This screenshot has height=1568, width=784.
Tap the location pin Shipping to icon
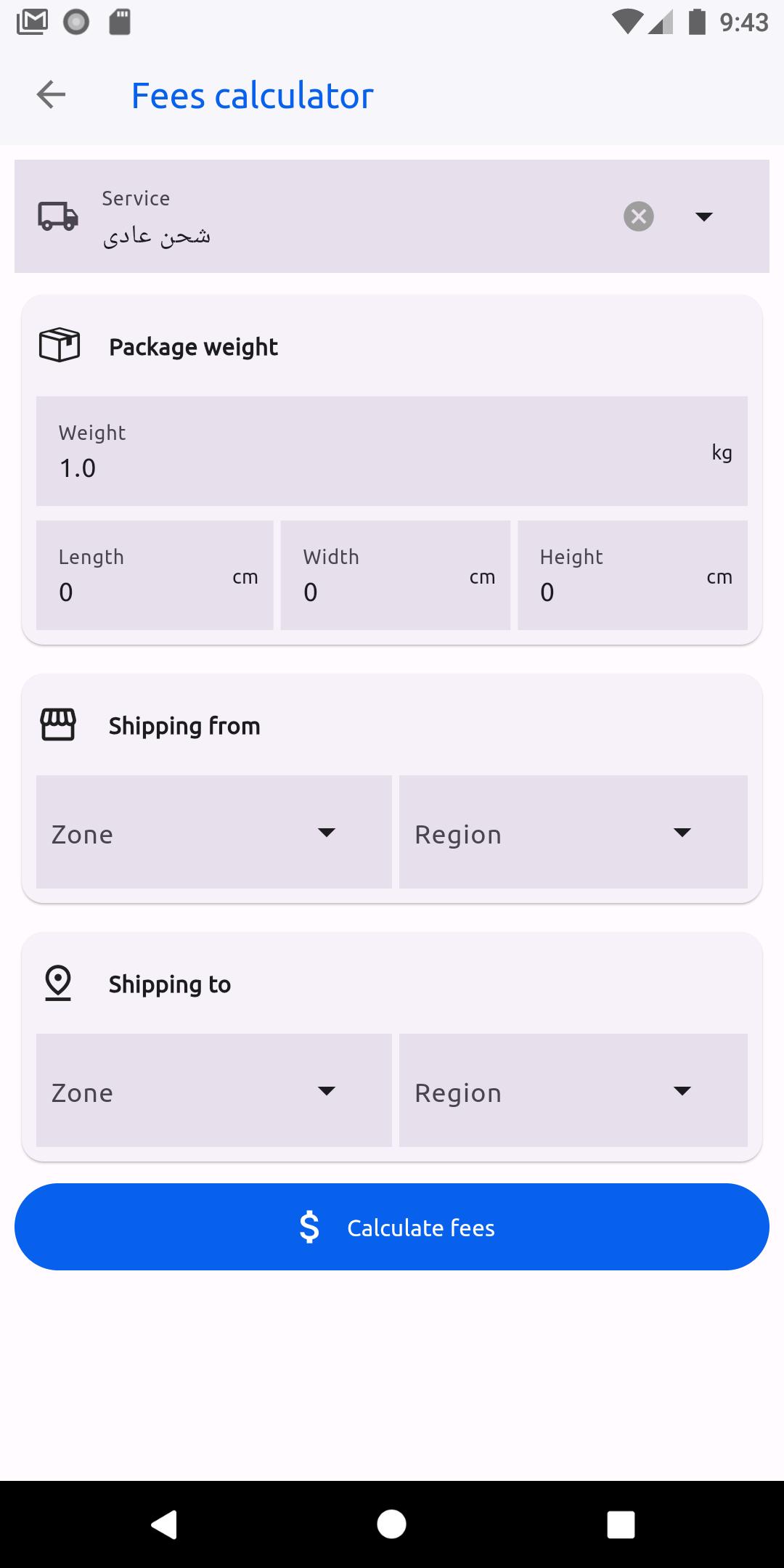(x=58, y=983)
